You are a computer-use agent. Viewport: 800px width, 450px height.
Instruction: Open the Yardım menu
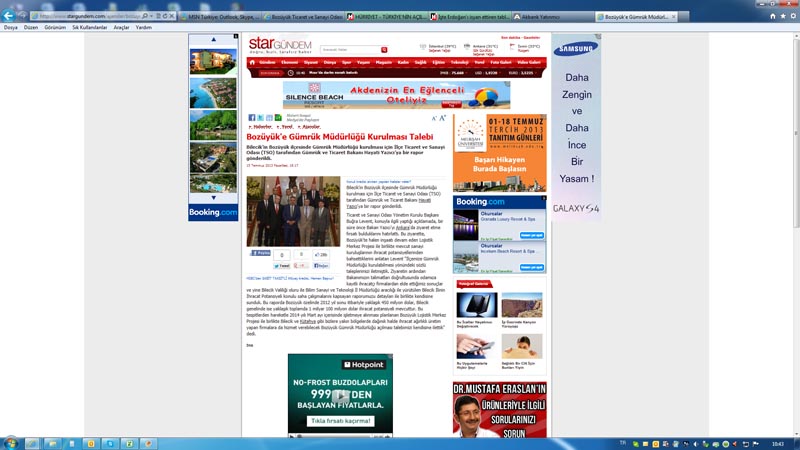click(x=143, y=28)
